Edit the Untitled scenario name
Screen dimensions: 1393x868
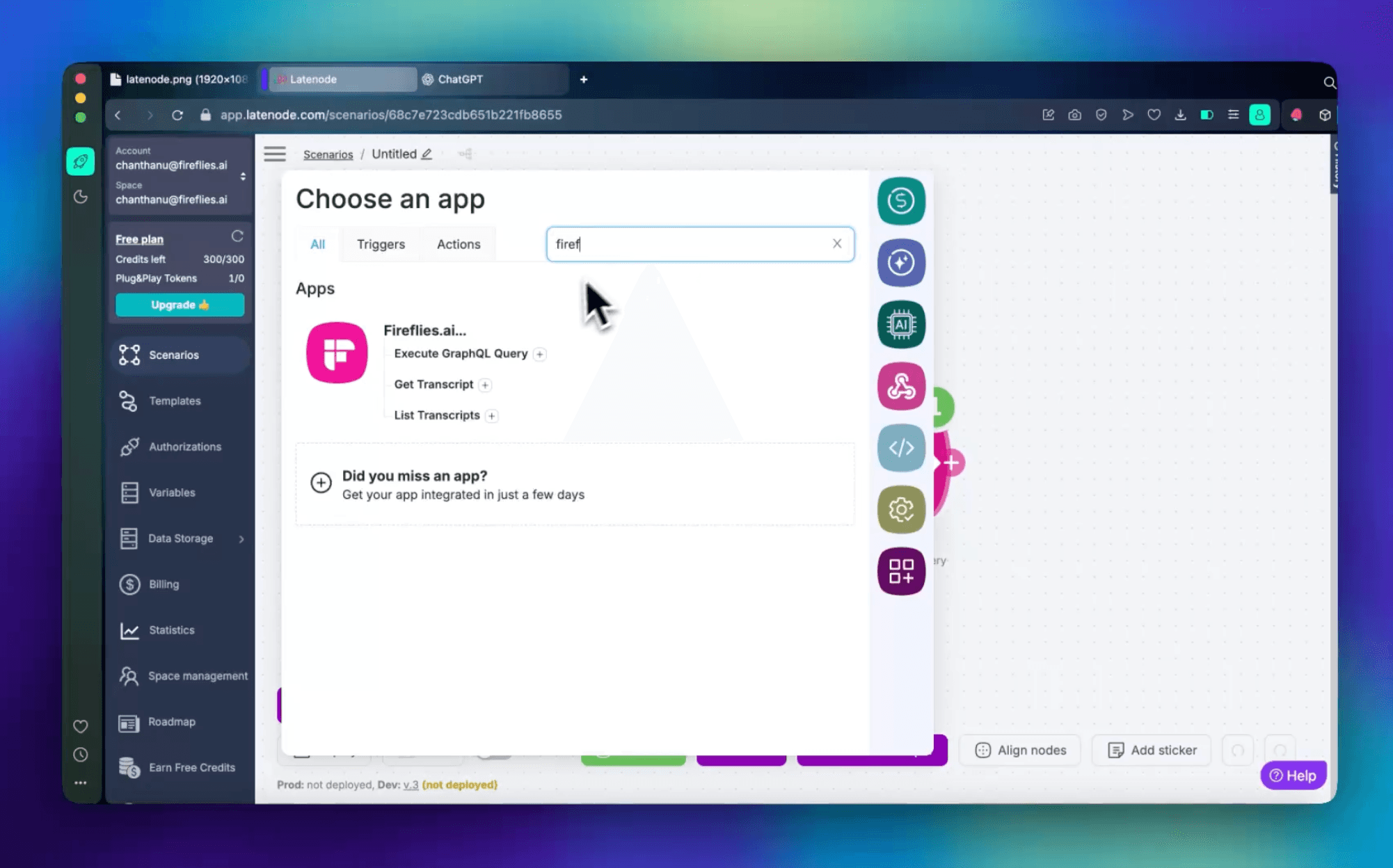pos(427,154)
